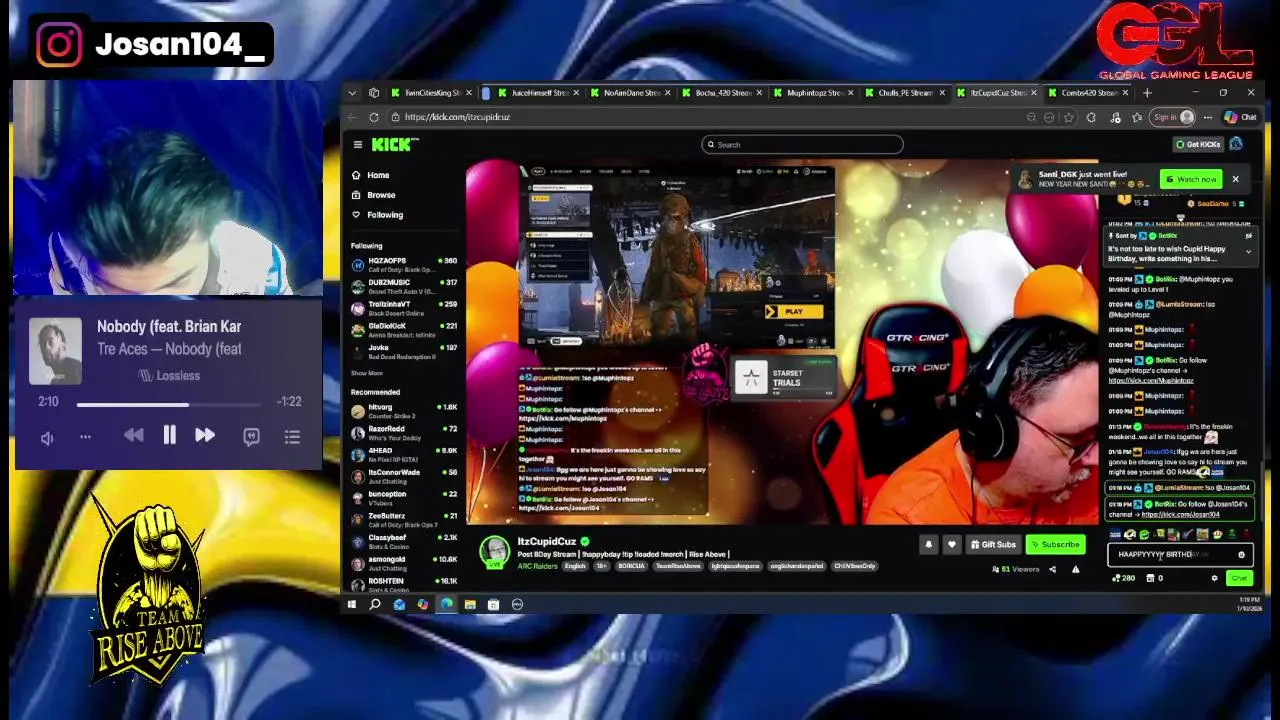The height and width of the screenshot is (720, 1280).
Task: Expand Show More under Following
Action: click(367, 373)
